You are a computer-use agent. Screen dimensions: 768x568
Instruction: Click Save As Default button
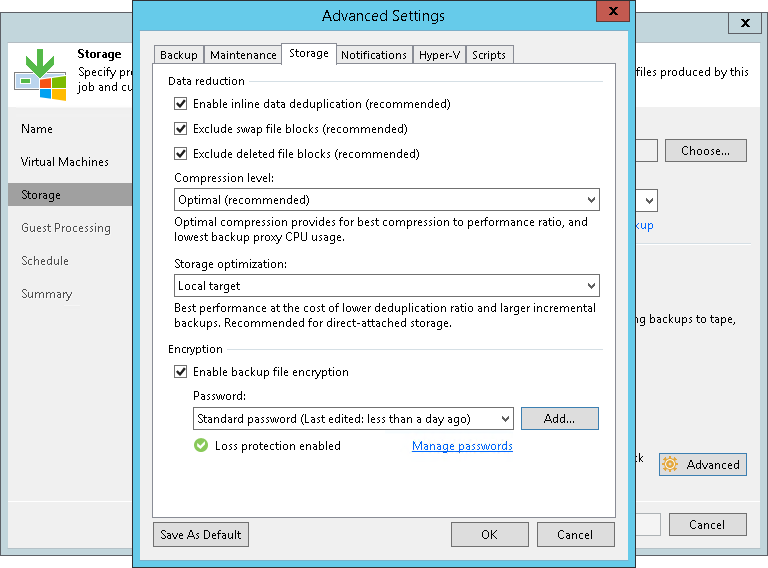(201, 535)
